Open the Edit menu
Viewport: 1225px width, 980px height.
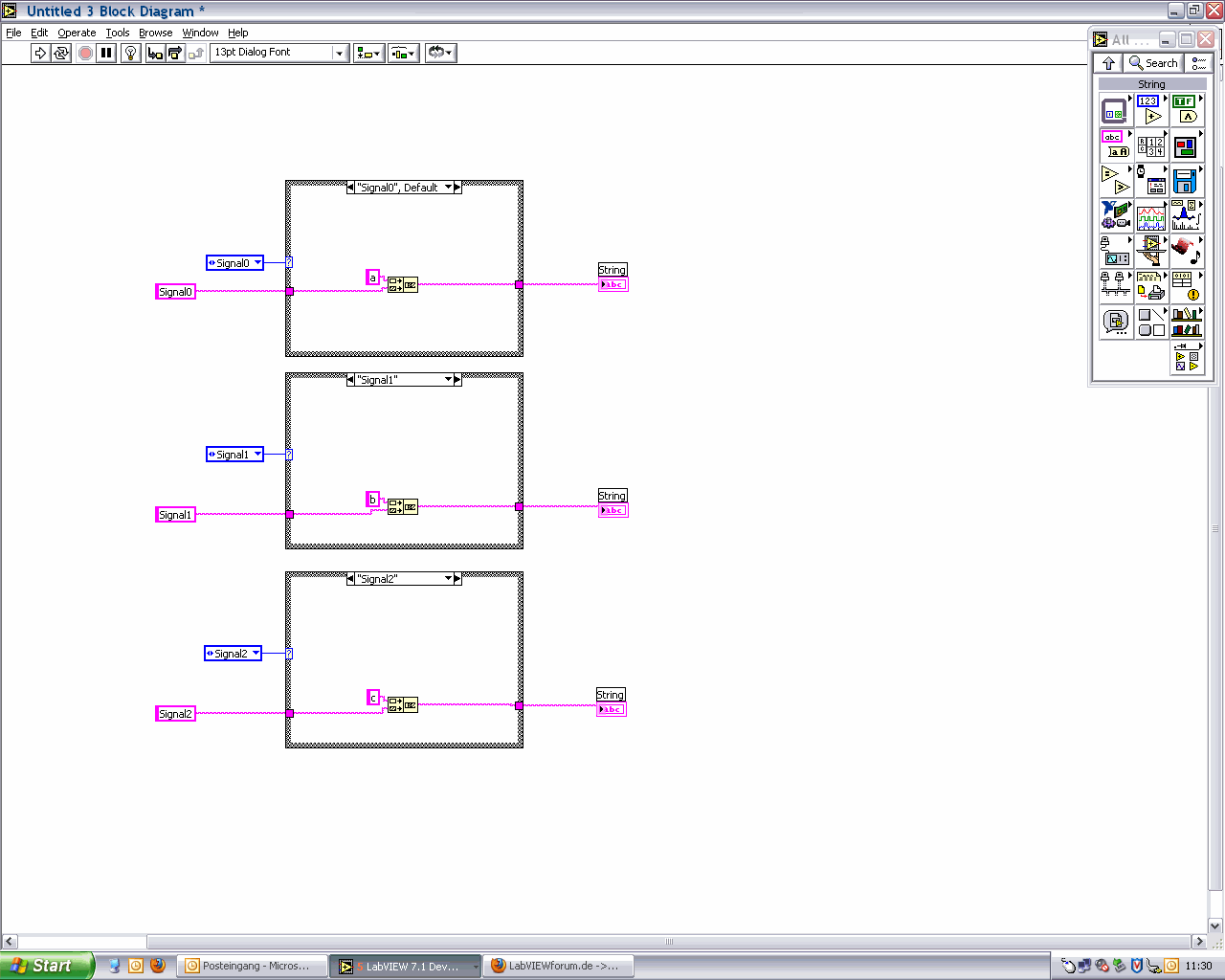pos(39,33)
